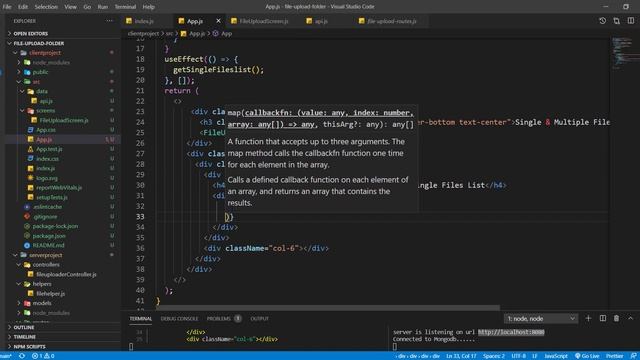The width and height of the screenshot is (640, 360).
Task: Collapse the FILE-UPLOAD-FOLDER section
Action: (x=38, y=43)
